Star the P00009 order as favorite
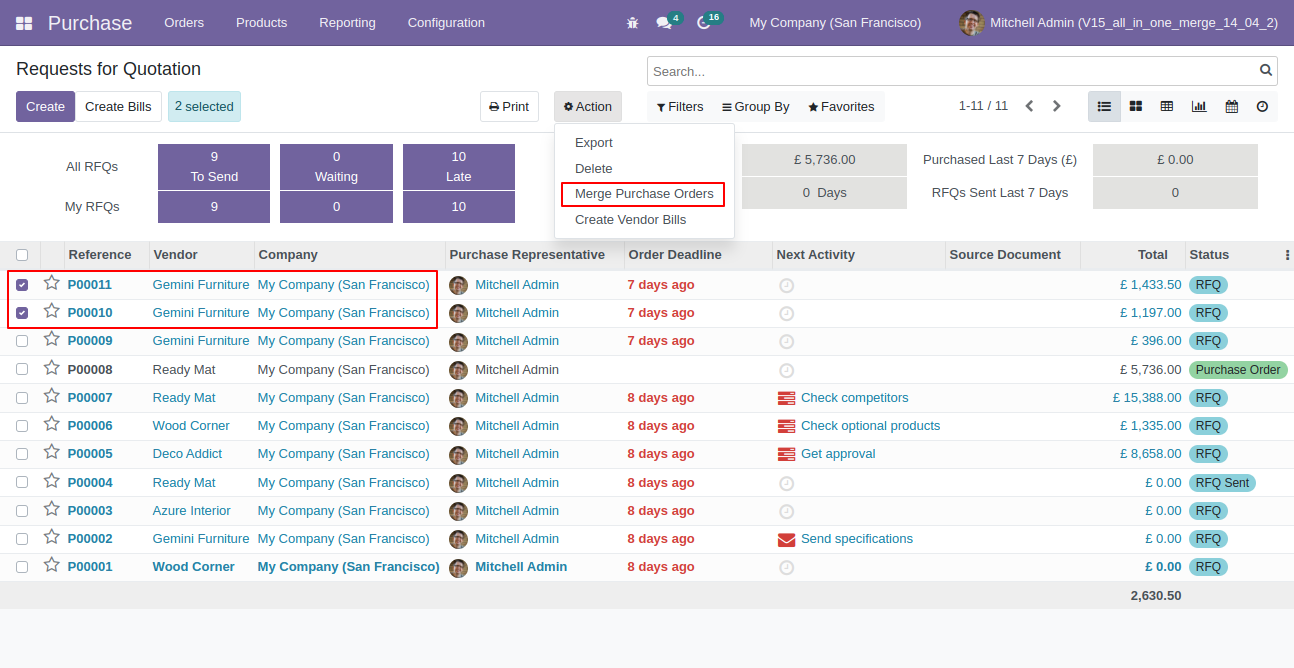 click(52, 340)
